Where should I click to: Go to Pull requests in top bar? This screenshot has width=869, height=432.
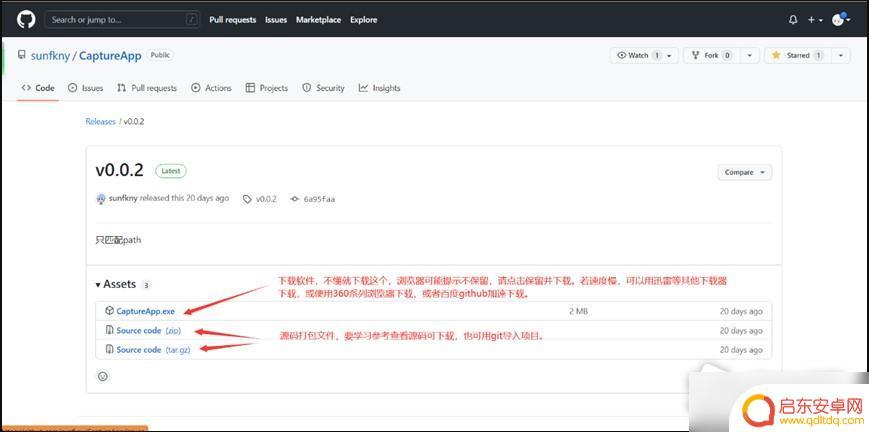tap(232, 19)
